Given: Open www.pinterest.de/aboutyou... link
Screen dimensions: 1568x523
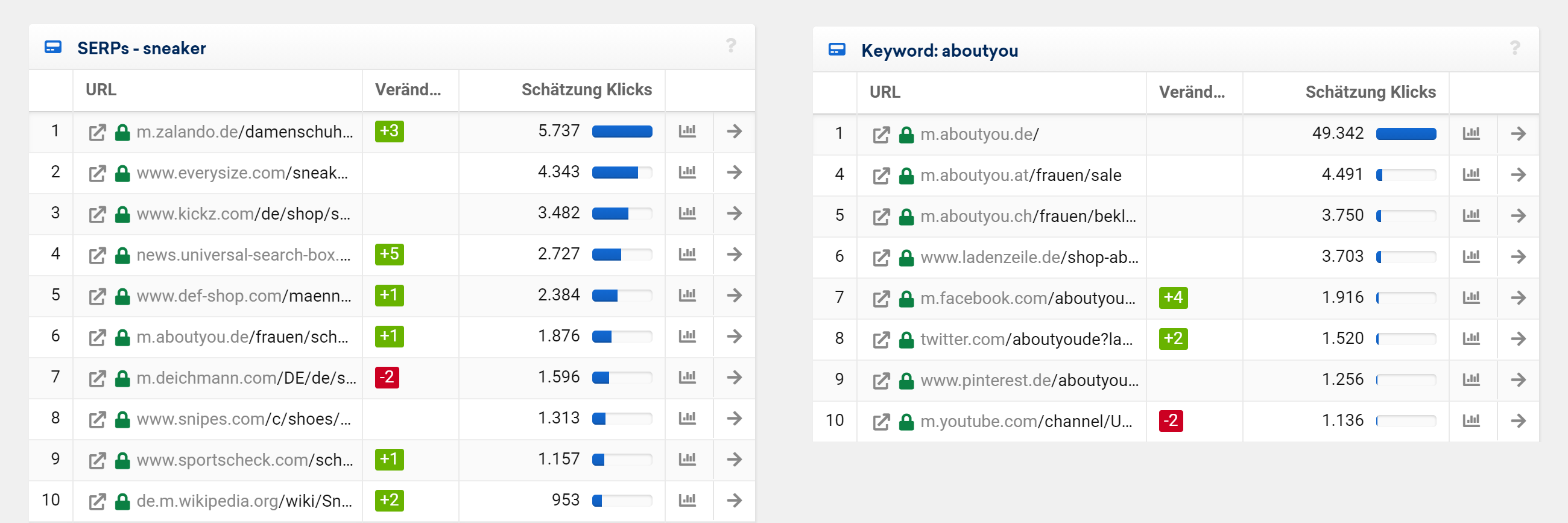Looking at the screenshot, I should pos(1029,381).
